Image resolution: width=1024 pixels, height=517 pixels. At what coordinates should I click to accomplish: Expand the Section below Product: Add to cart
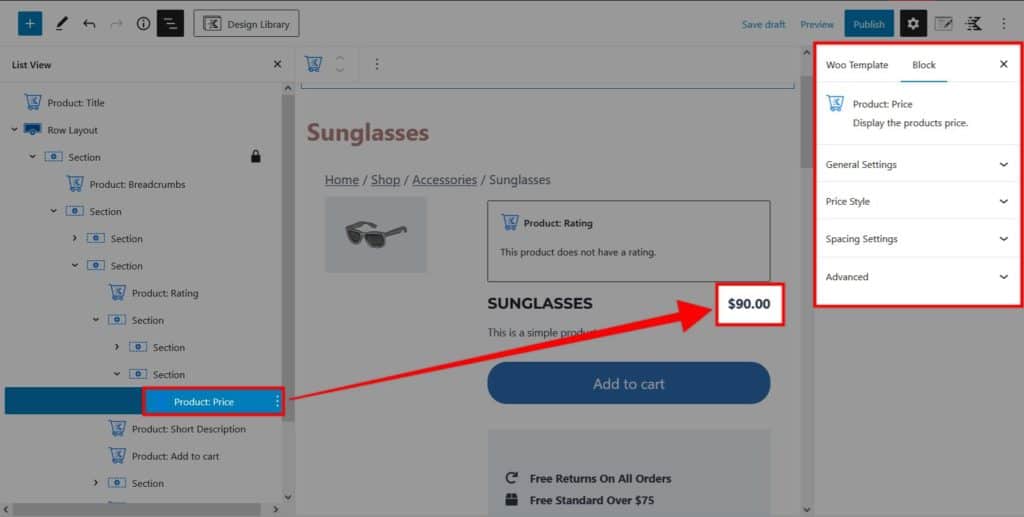coord(96,483)
